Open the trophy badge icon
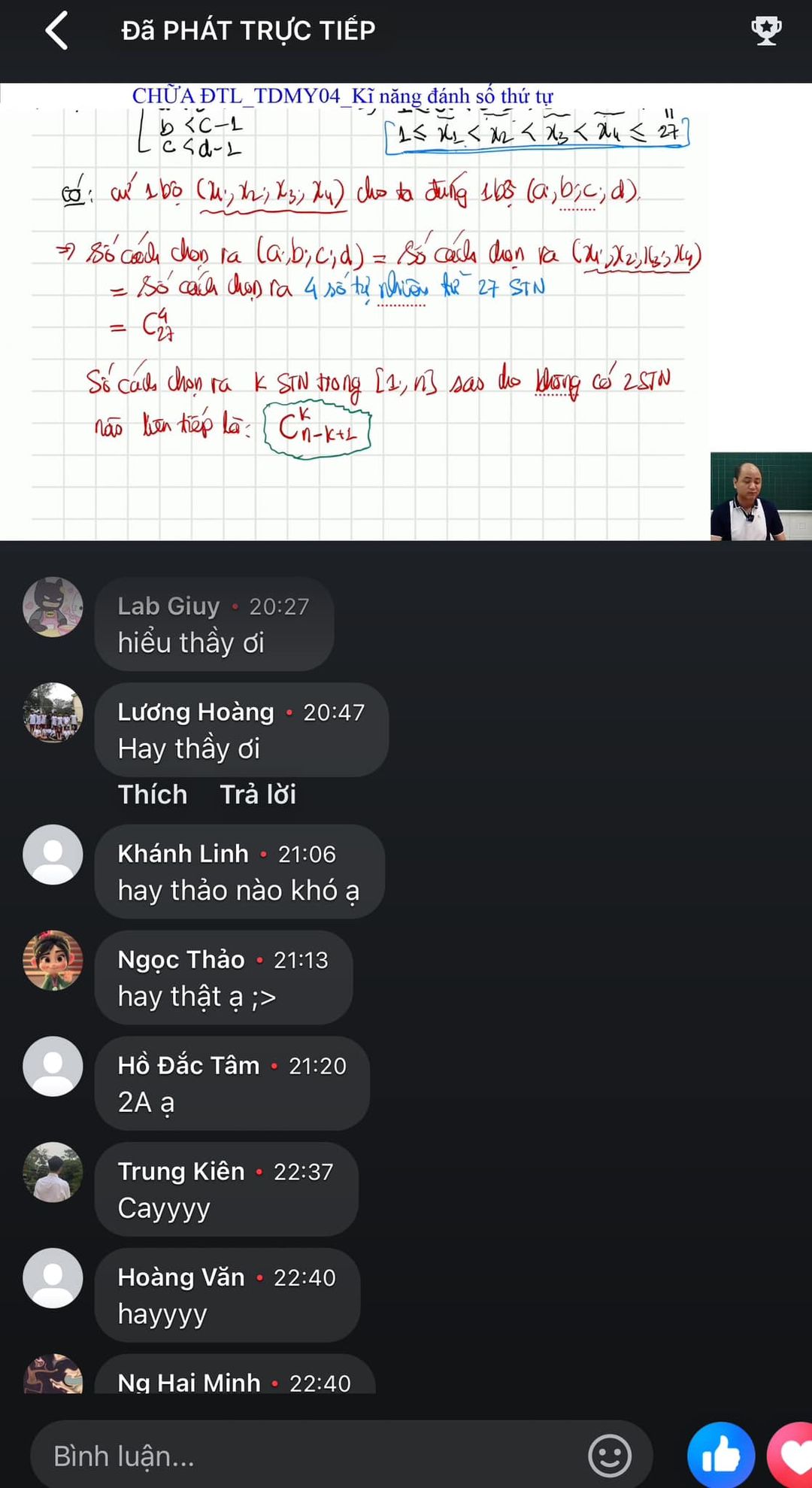The height and width of the screenshot is (1488, 812). coord(766,31)
